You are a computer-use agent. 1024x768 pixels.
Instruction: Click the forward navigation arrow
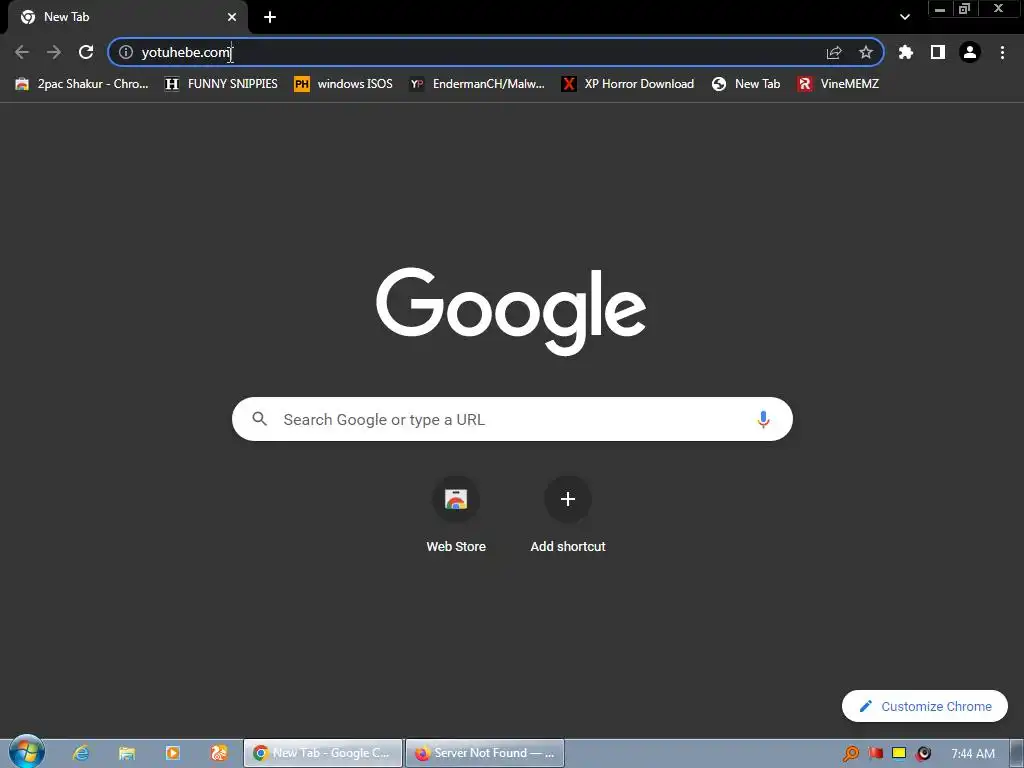[54, 52]
